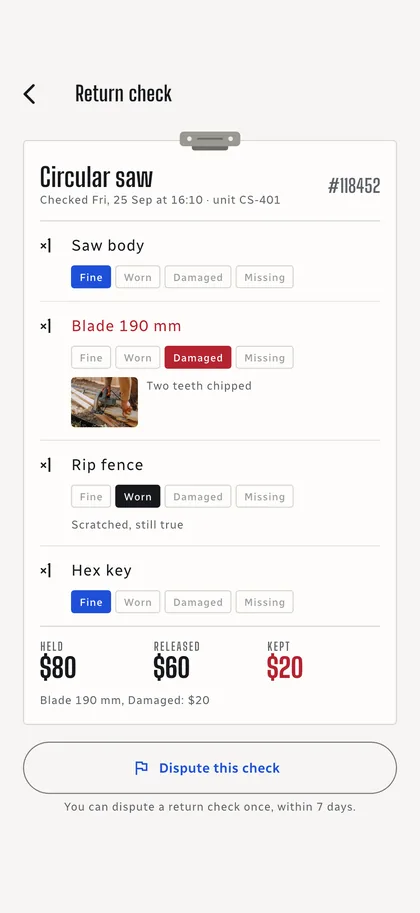
Task: Click the marker icon beside Rip fence
Action: 45,465
